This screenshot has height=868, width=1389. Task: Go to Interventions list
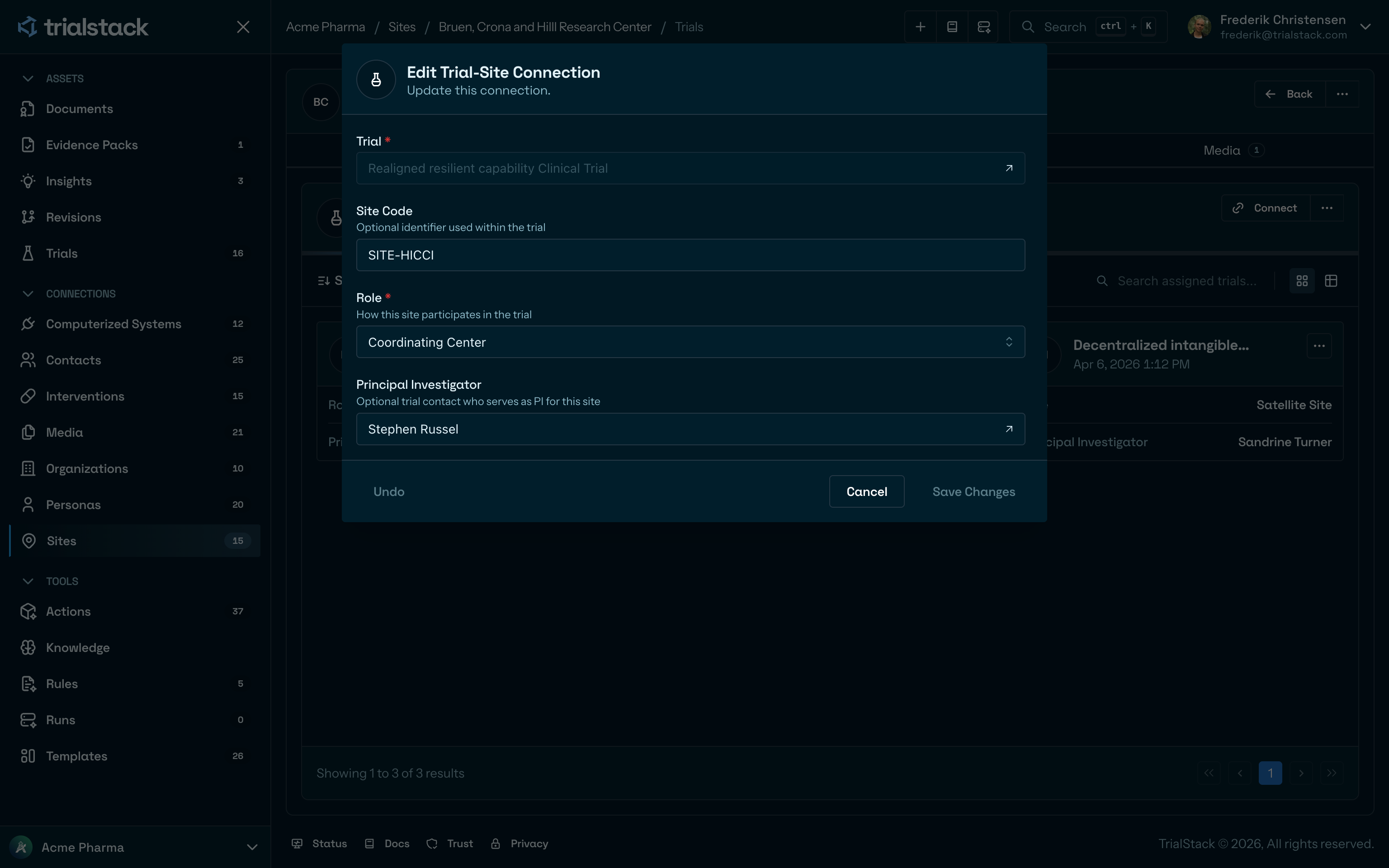tap(135, 396)
